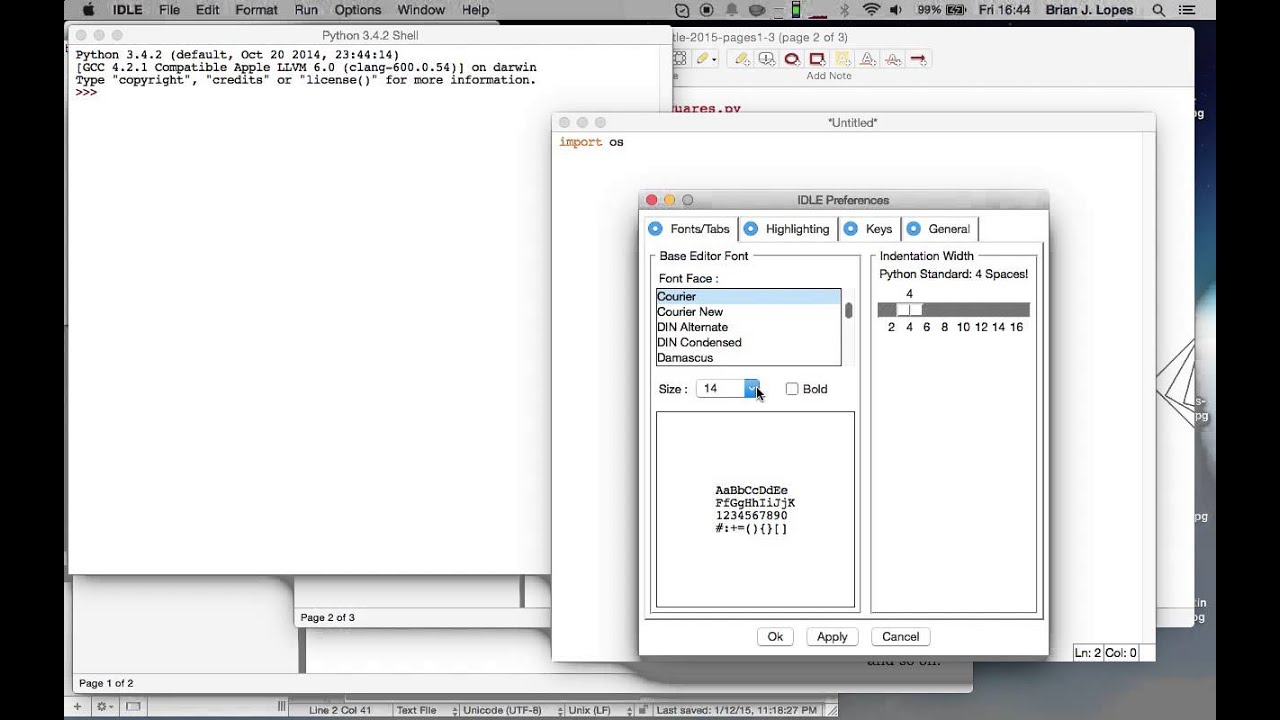
Task: Click the Apply button
Action: 832,636
